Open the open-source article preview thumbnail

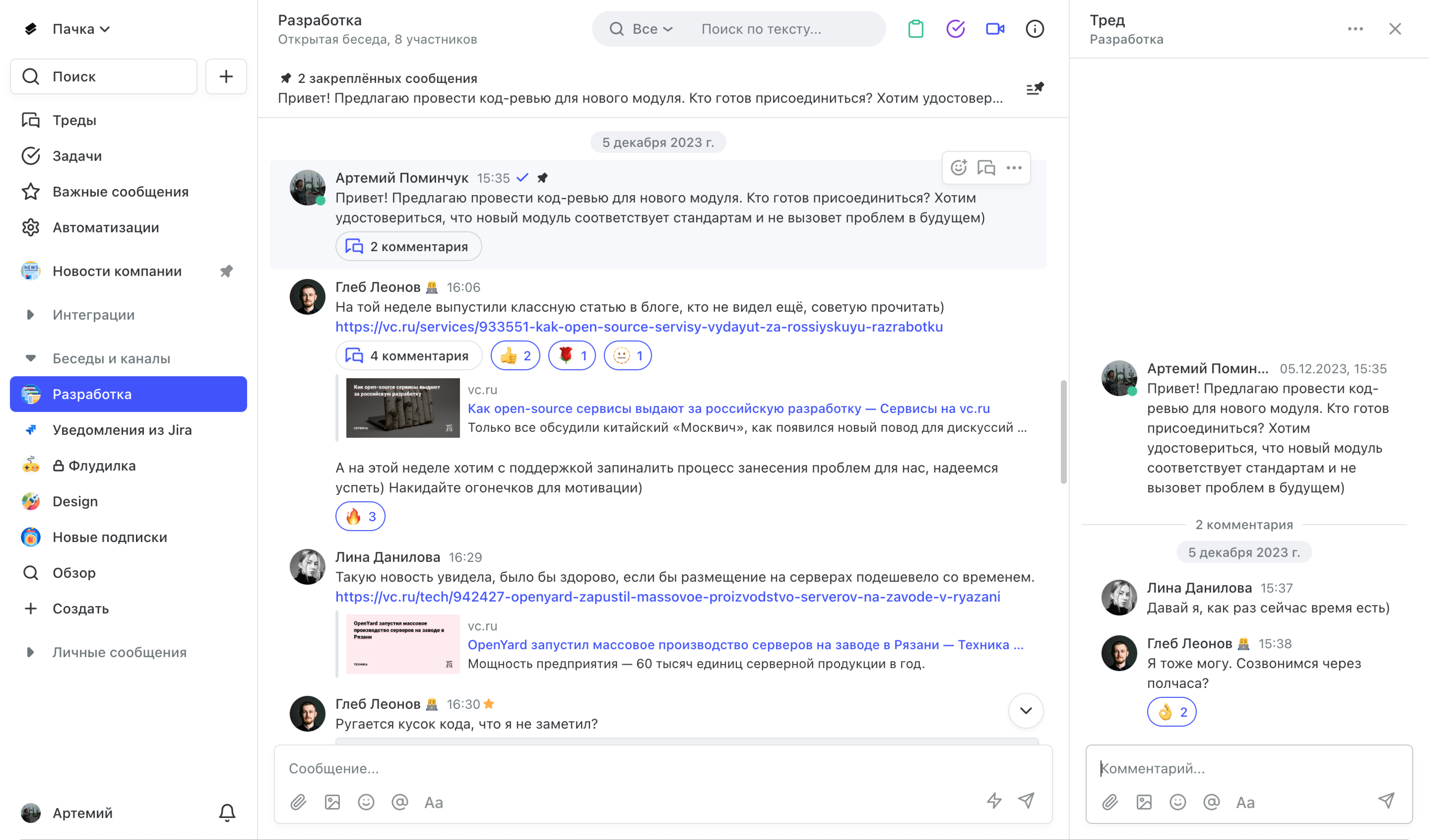(x=403, y=408)
